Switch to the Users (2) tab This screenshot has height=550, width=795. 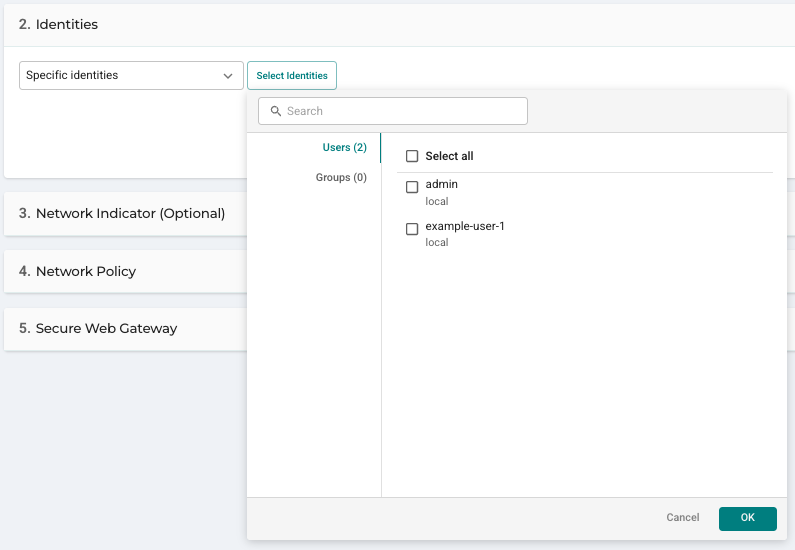click(344, 148)
